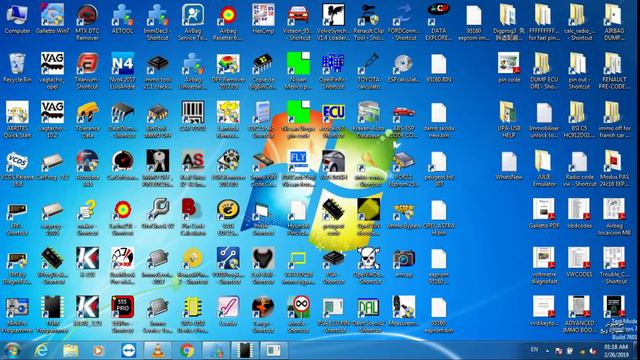The height and width of the screenshot is (360, 640).
Task: Open obdcodes PDF file
Action: [x=579, y=214]
